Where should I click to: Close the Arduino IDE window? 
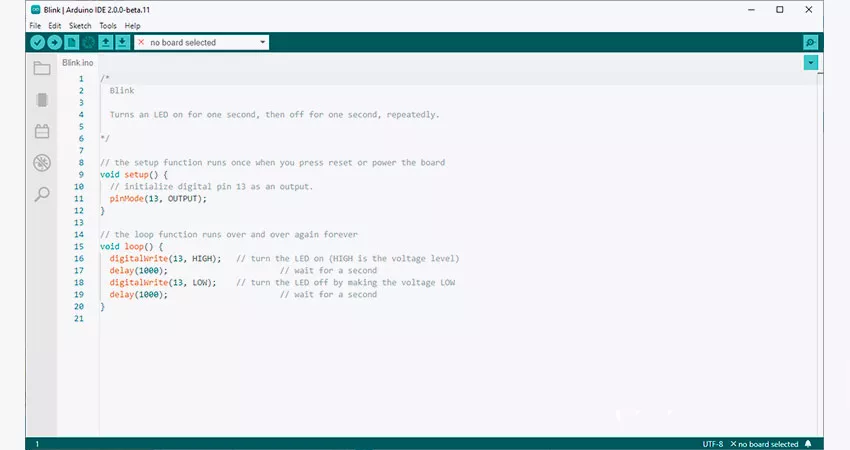click(809, 10)
